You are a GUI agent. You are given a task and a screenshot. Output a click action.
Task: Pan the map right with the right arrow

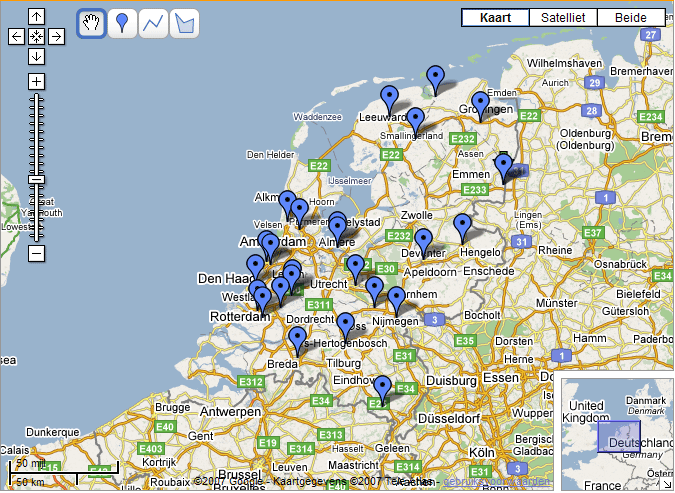tap(56, 37)
